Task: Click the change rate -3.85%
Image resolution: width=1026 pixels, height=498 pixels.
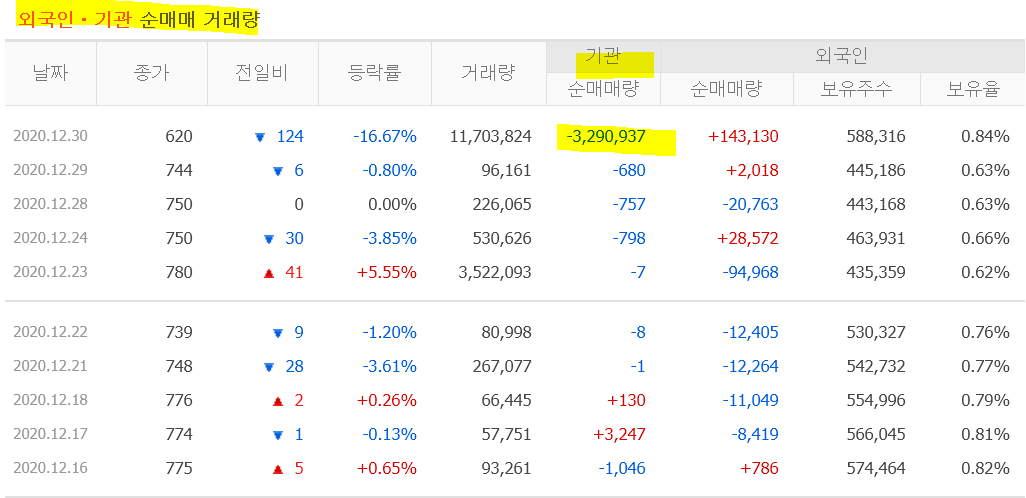Action: 389,239
